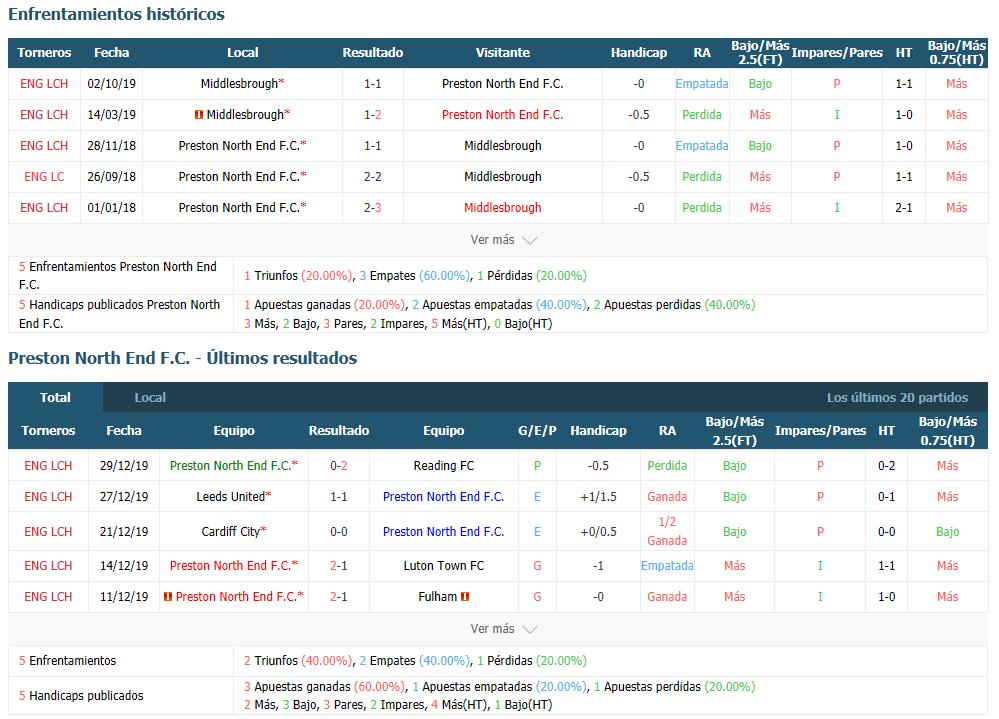Image resolution: width=999 pixels, height=719 pixels.
Task: Select the Total tab
Action: pos(55,397)
